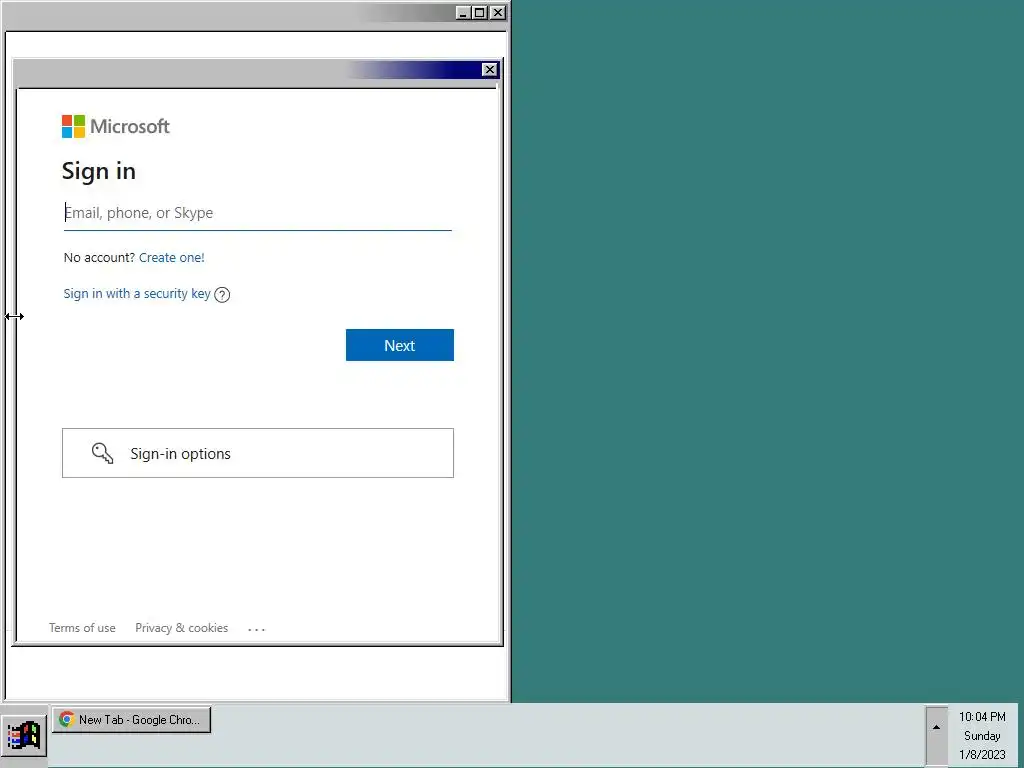
Task: Open the security key help question-mark icon
Action: [x=222, y=295]
